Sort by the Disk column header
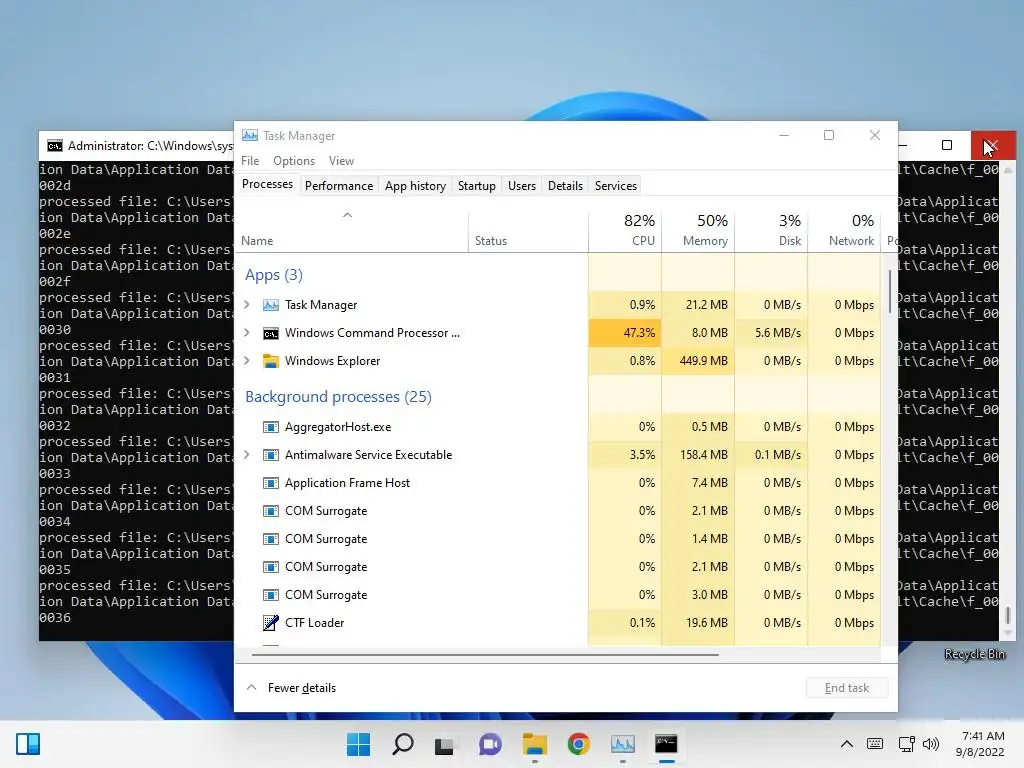The image size is (1024, 768). click(x=771, y=230)
